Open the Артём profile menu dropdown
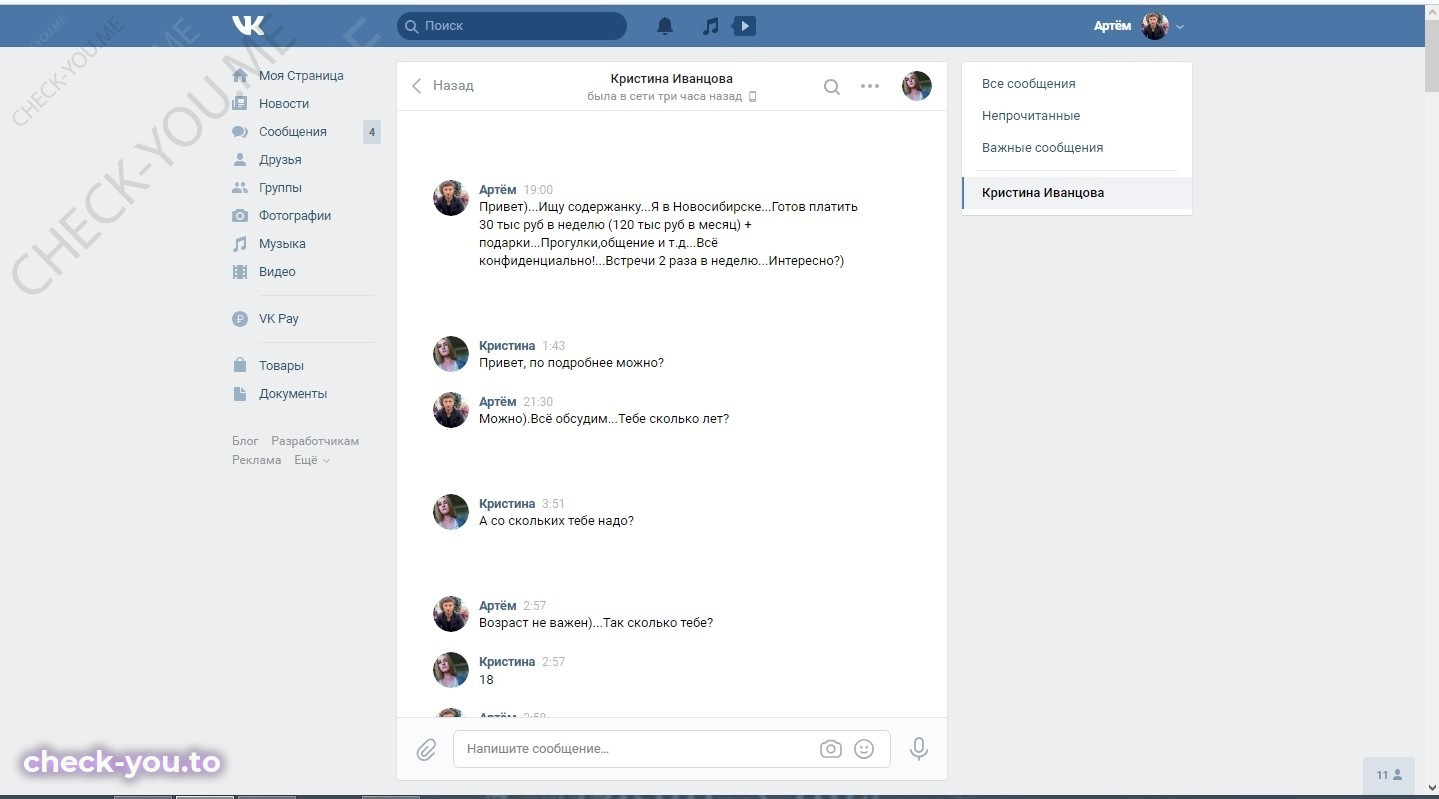 pos(1139,26)
